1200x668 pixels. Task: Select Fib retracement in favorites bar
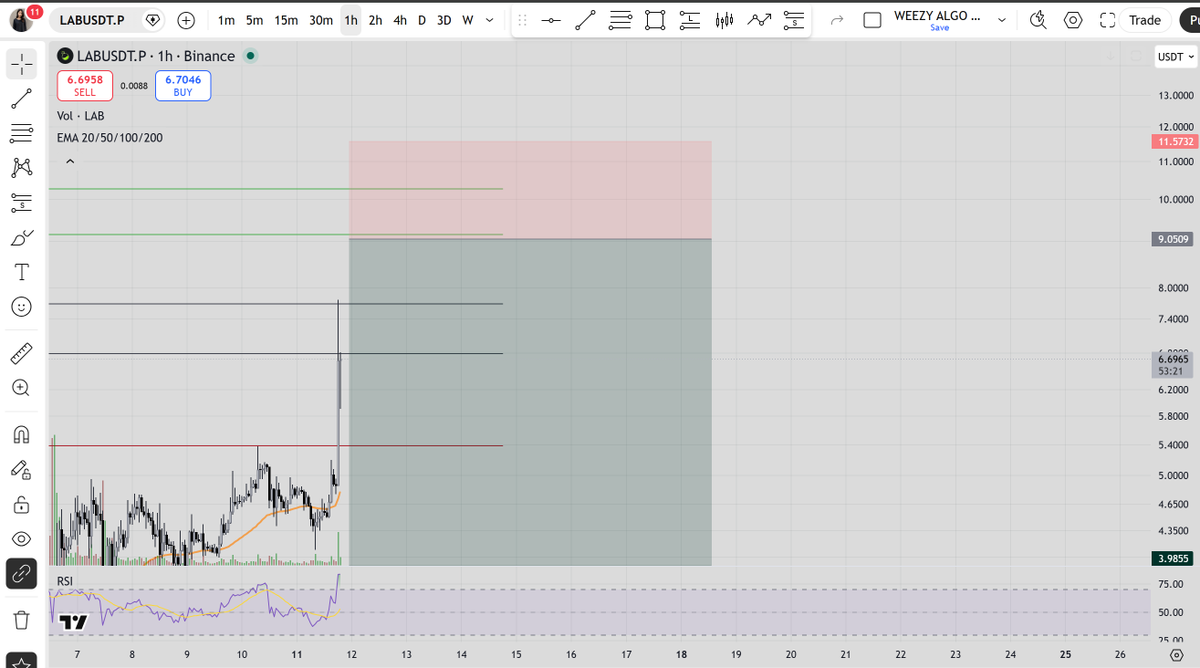[x=621, y=20]
